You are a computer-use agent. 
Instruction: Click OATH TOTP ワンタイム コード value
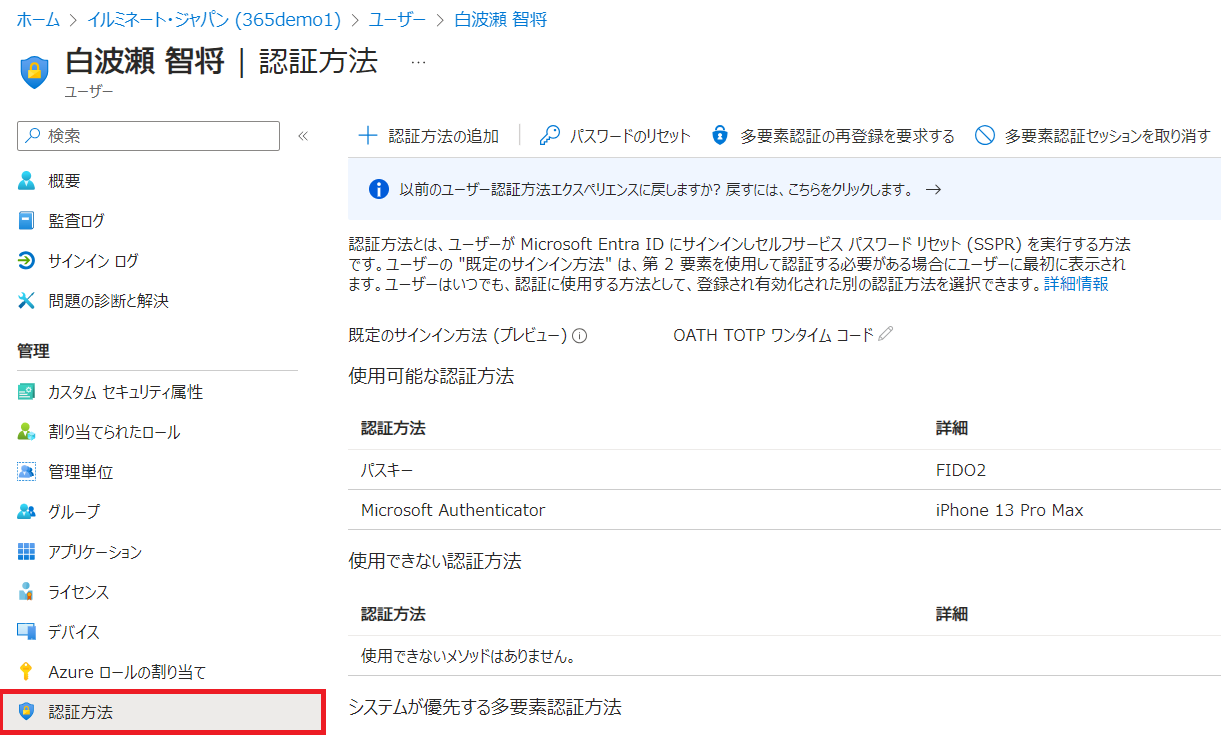(773, 335)
